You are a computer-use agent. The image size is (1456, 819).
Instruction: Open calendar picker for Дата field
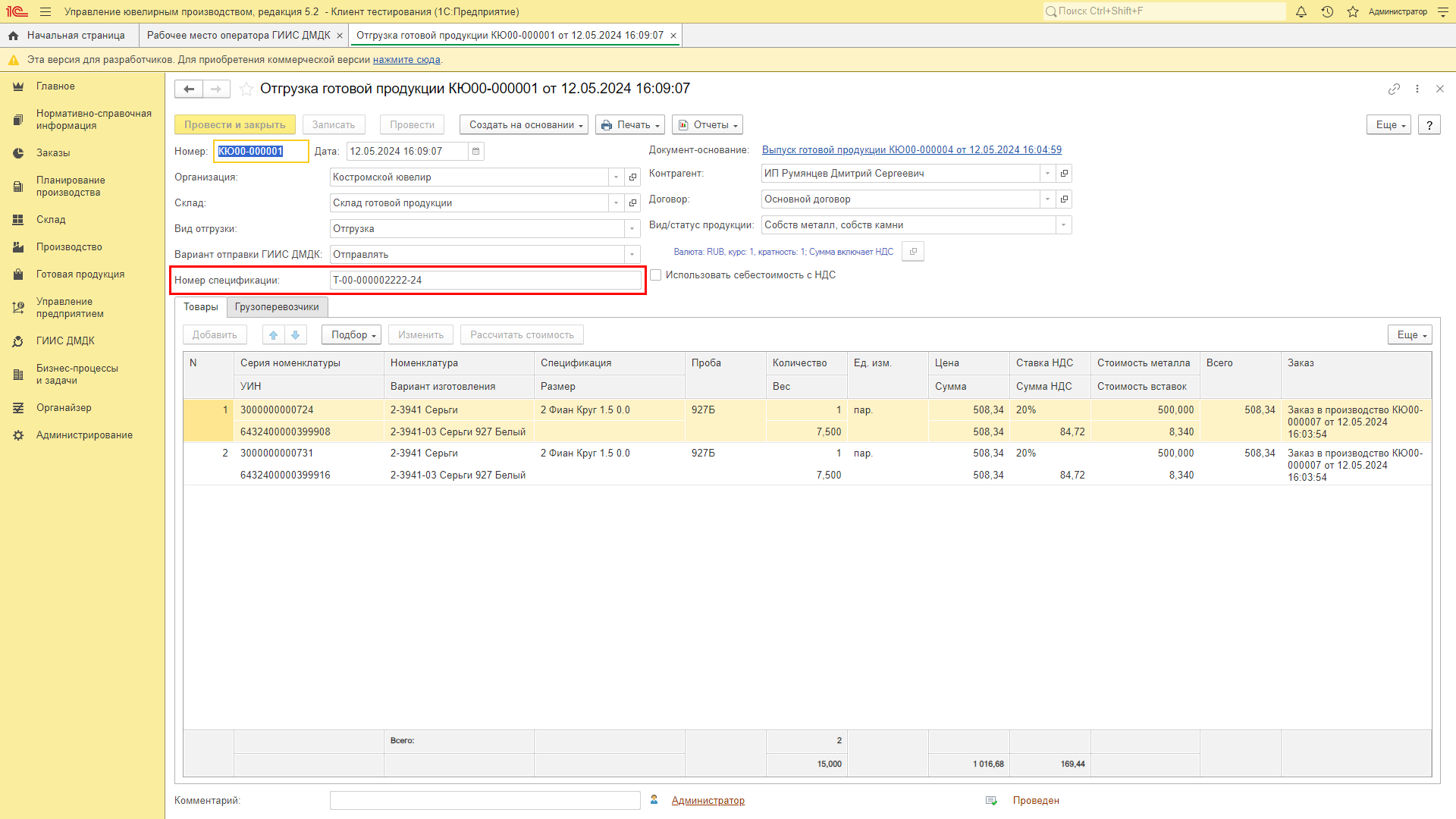475,151
